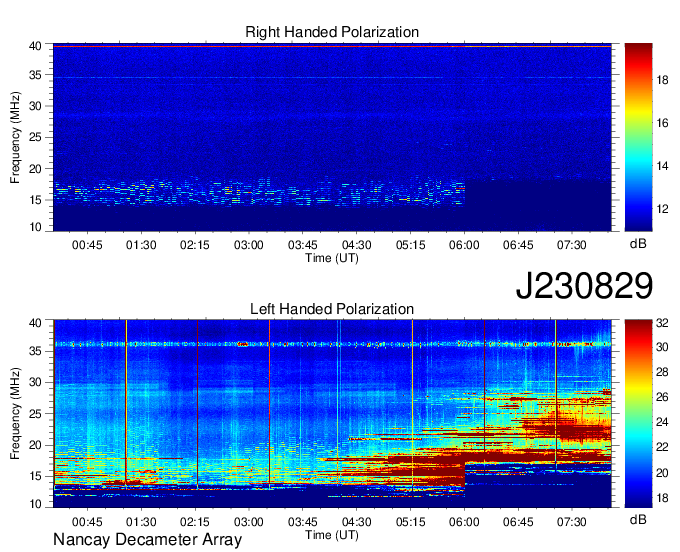Click 06:45 tick on left-handed plot time axis

click(x=518, y=522)
